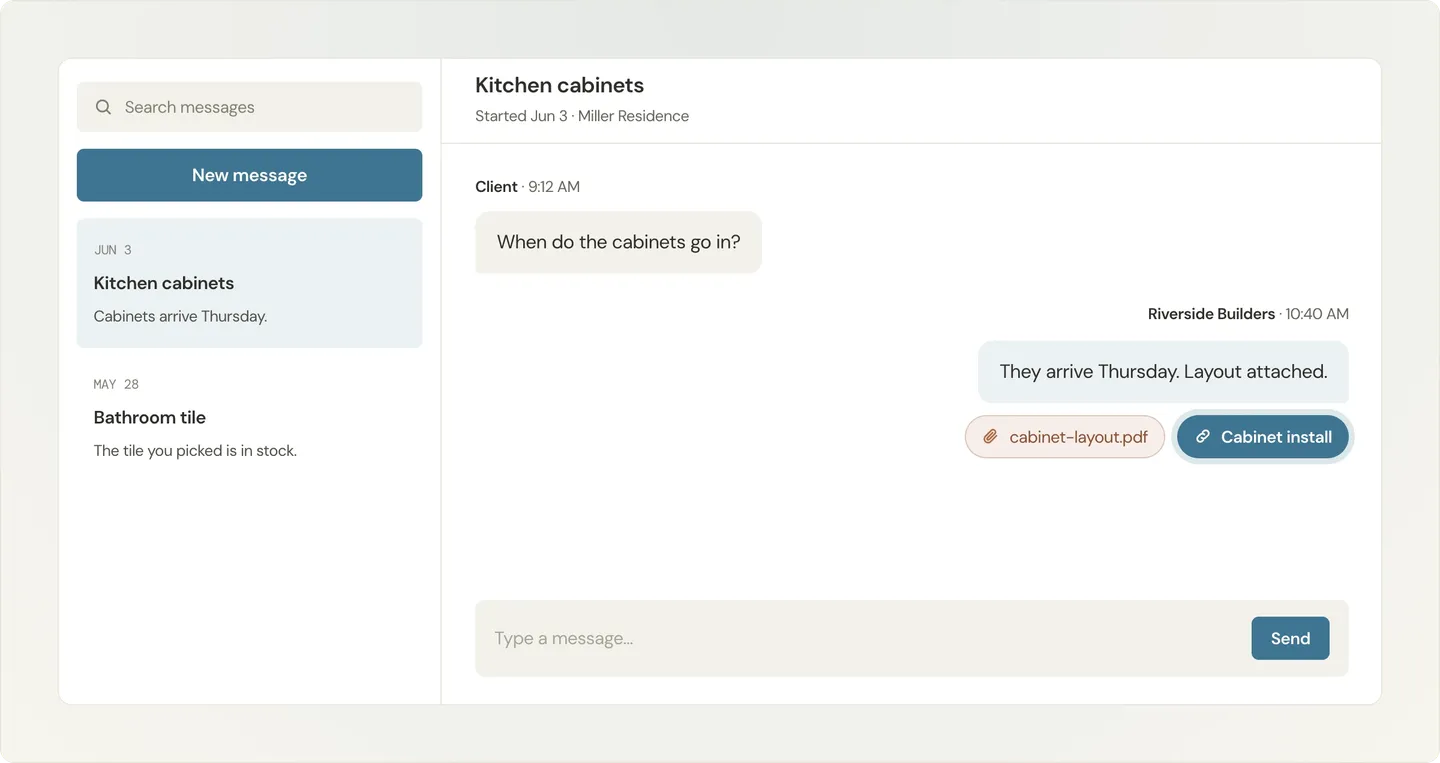Click the magnifier icon in the search box
The height and width of the screenshot is (763, 1440).
(103, 107)
